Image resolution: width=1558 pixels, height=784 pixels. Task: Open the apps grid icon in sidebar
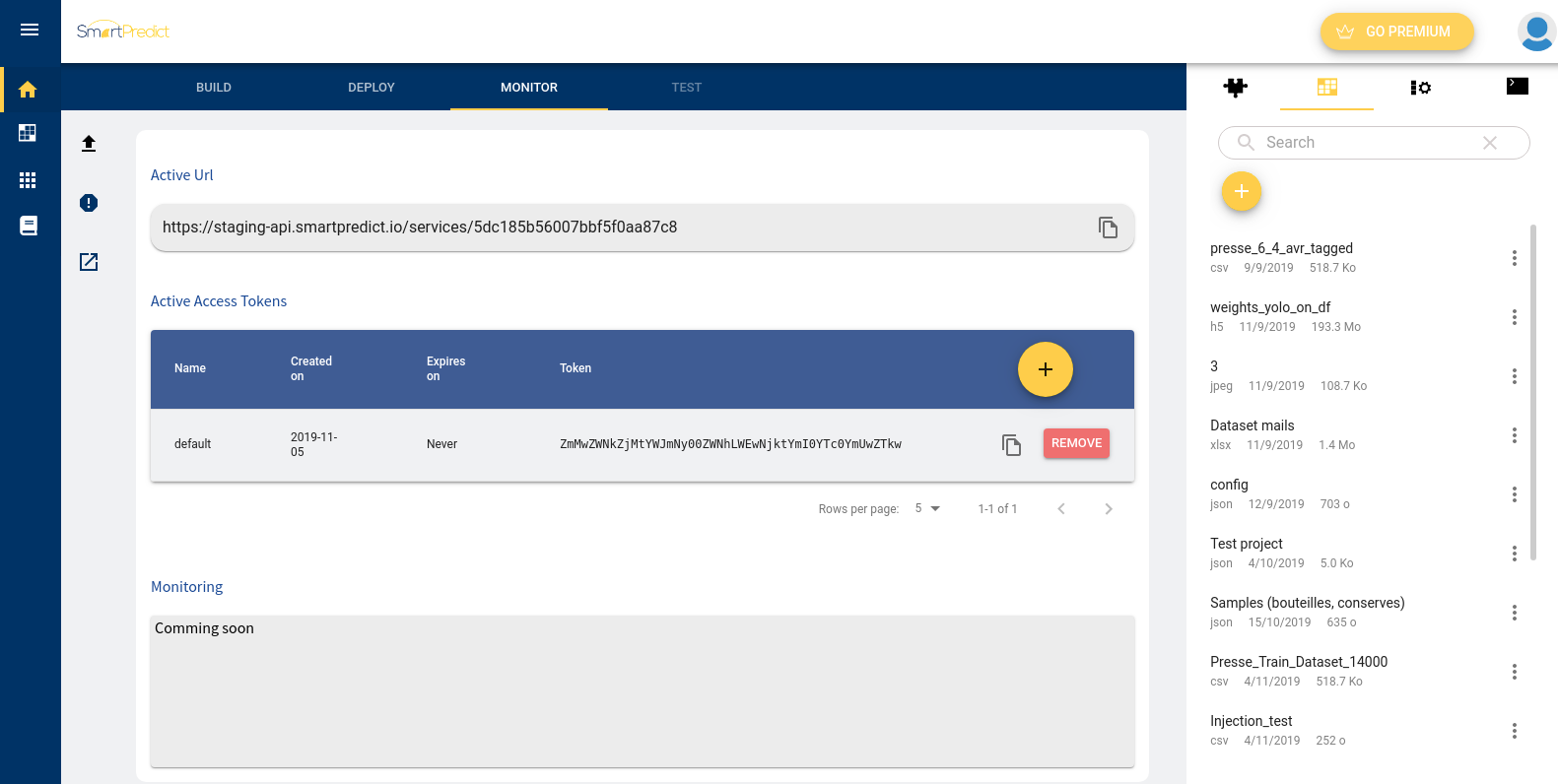[28, 180]
